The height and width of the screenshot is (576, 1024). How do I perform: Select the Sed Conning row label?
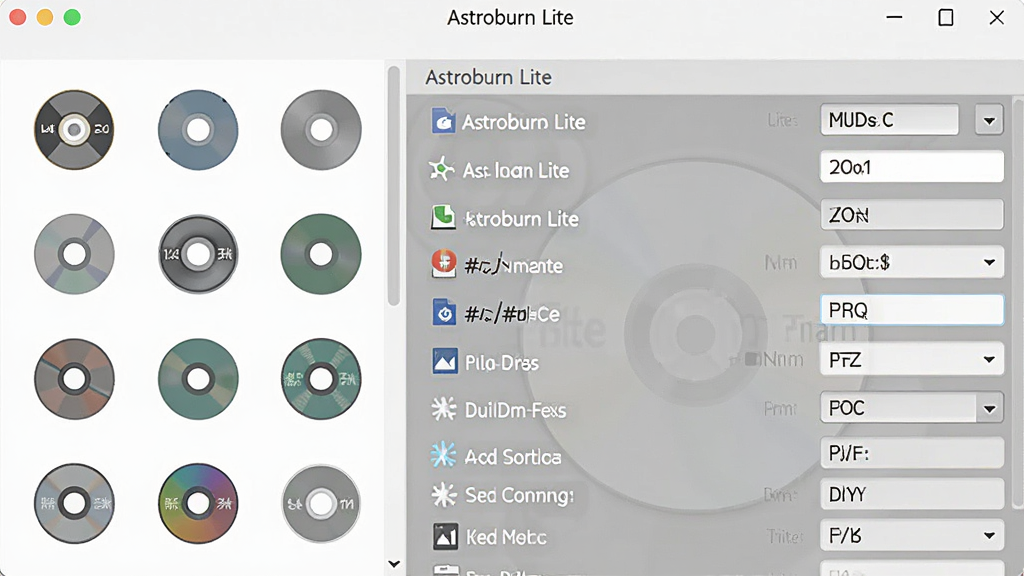(519, 496)
